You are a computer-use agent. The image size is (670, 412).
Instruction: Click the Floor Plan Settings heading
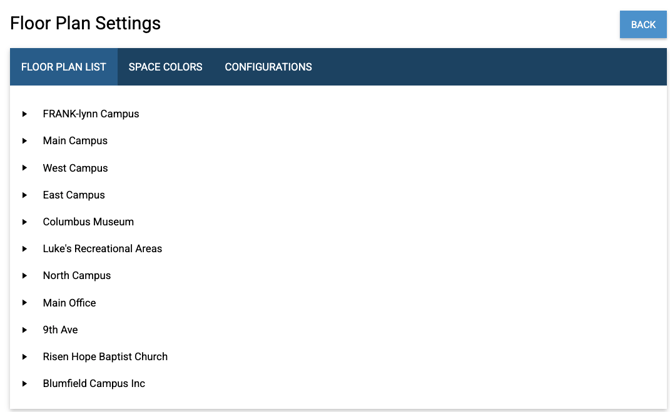(x=85, y=23)
